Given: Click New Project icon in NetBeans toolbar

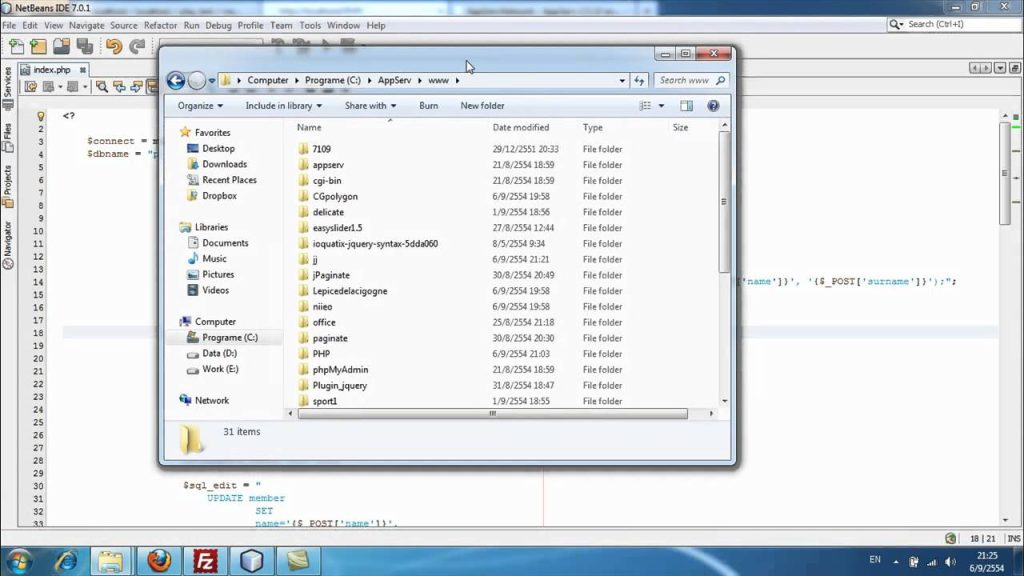Looking at the screenshot, I should point(39,46).
